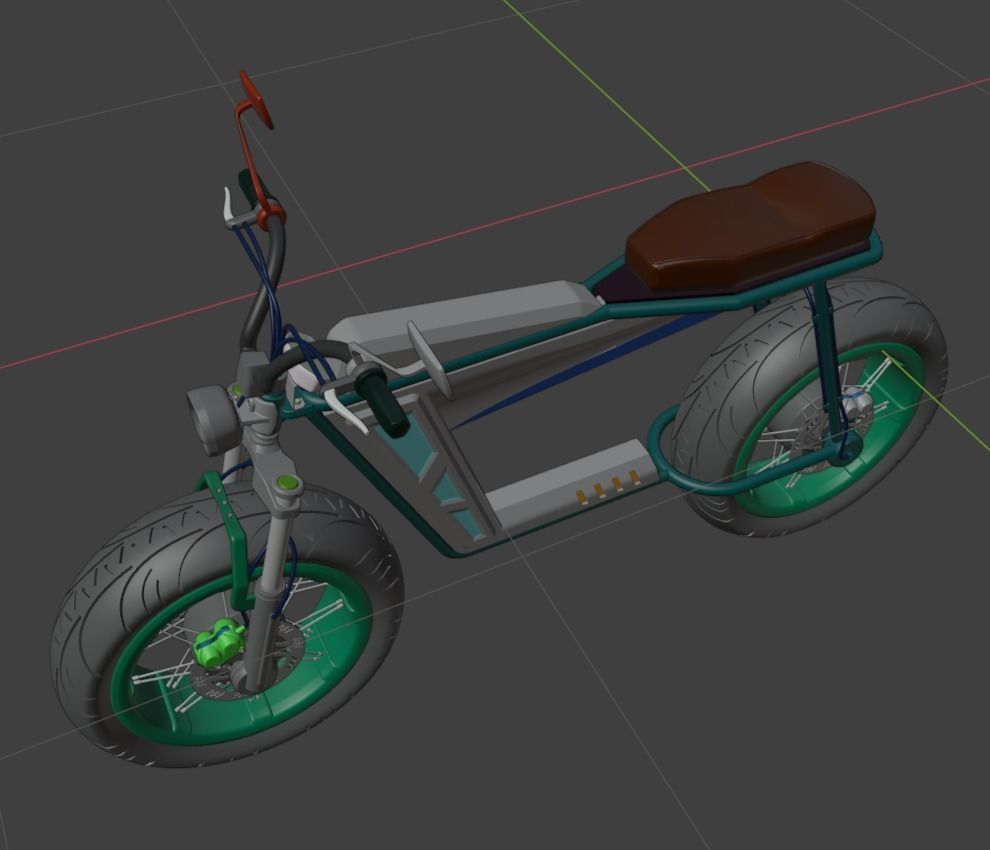Select the red rear-view mirror
The width and height of the screenshot is (990, 850).
click(x=256, y=100)
